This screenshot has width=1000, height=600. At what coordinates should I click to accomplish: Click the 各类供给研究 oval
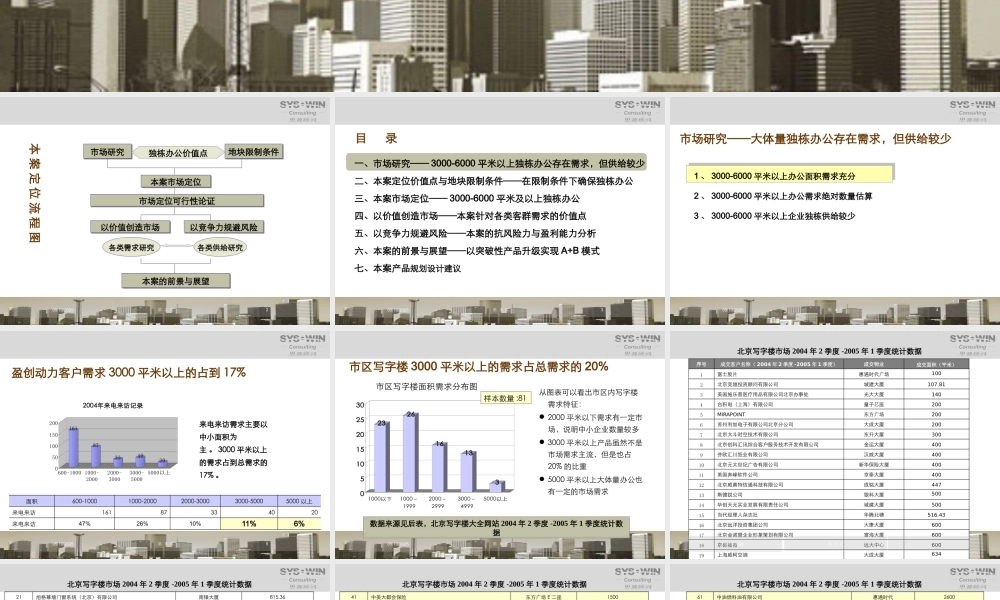pyautogui.click(x=220, y=247)
